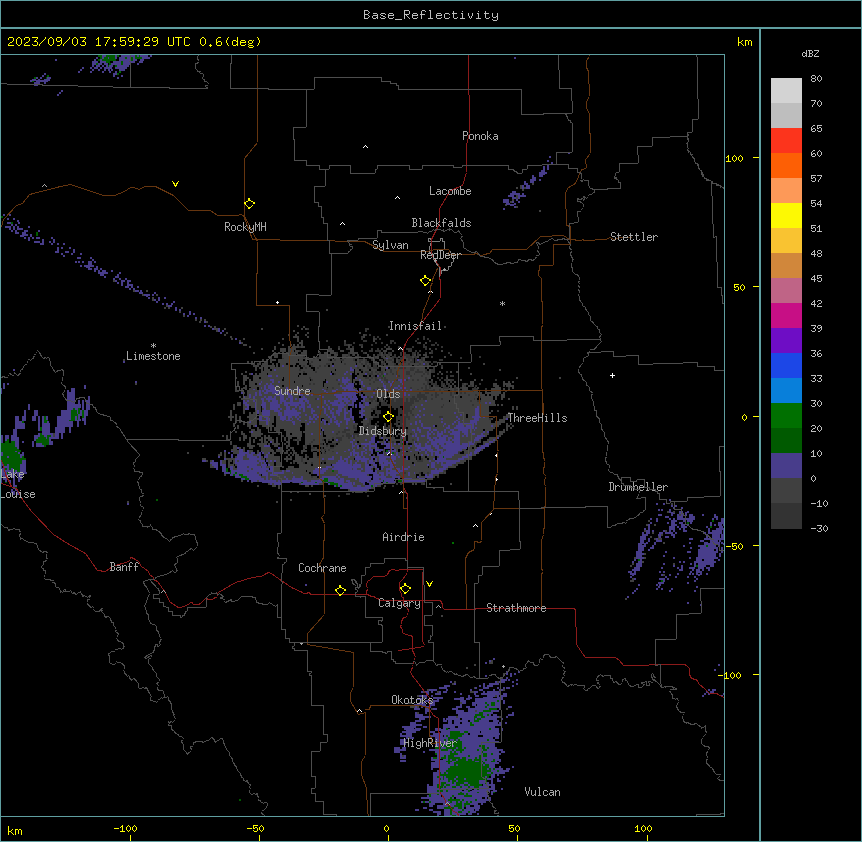Select the blue 36 dBZ legend swatch

786,365
